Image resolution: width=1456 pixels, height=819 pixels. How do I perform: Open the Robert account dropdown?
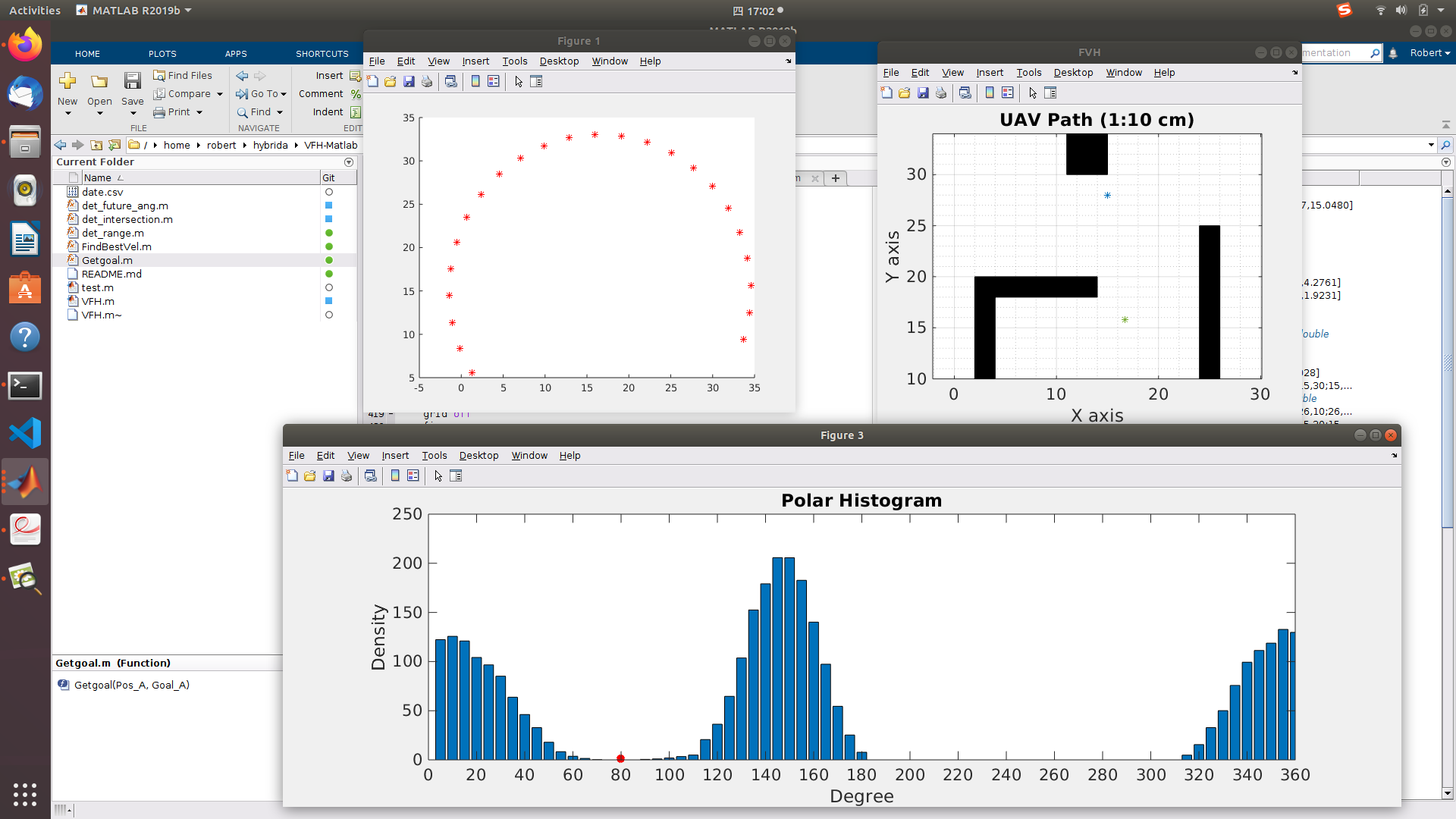1430,53
